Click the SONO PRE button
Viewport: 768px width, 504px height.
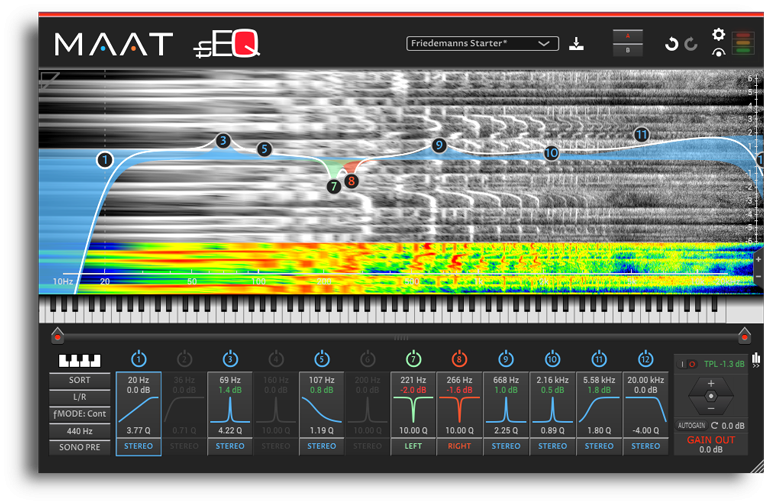(79, 446)
